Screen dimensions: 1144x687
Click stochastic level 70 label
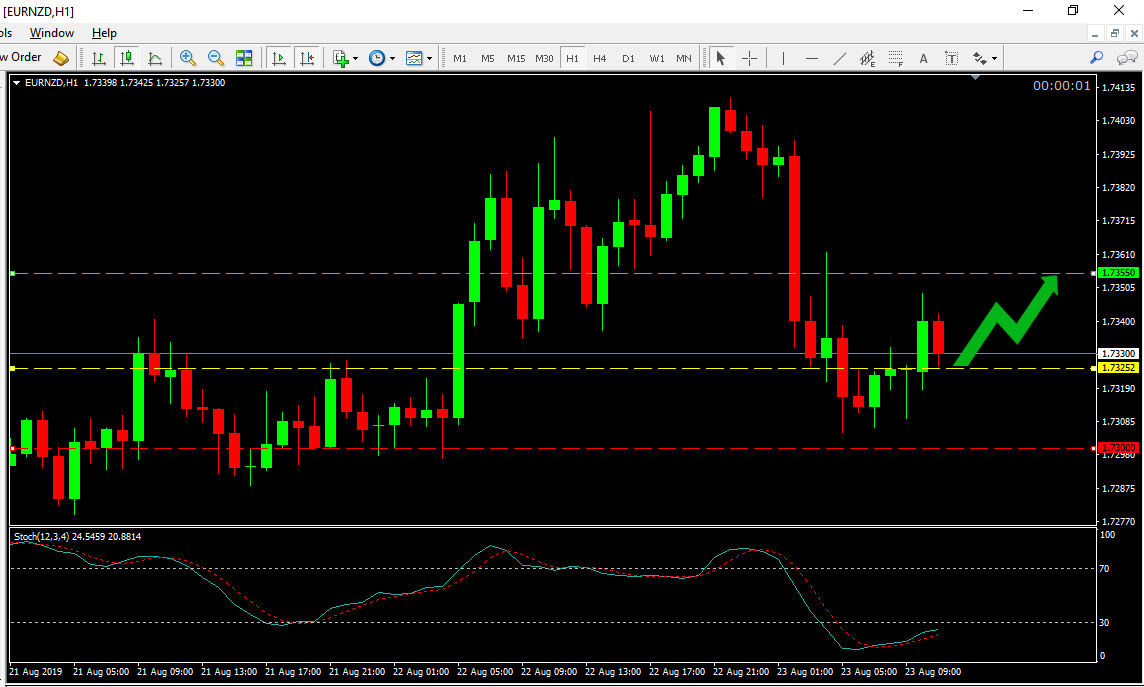pyautogui.click(x=1104, y=568)
